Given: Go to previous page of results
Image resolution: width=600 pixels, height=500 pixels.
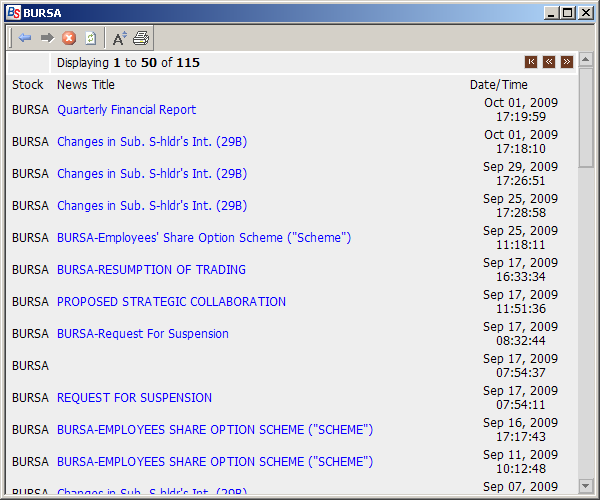Looking at the screenshot, I should [549, 62].
